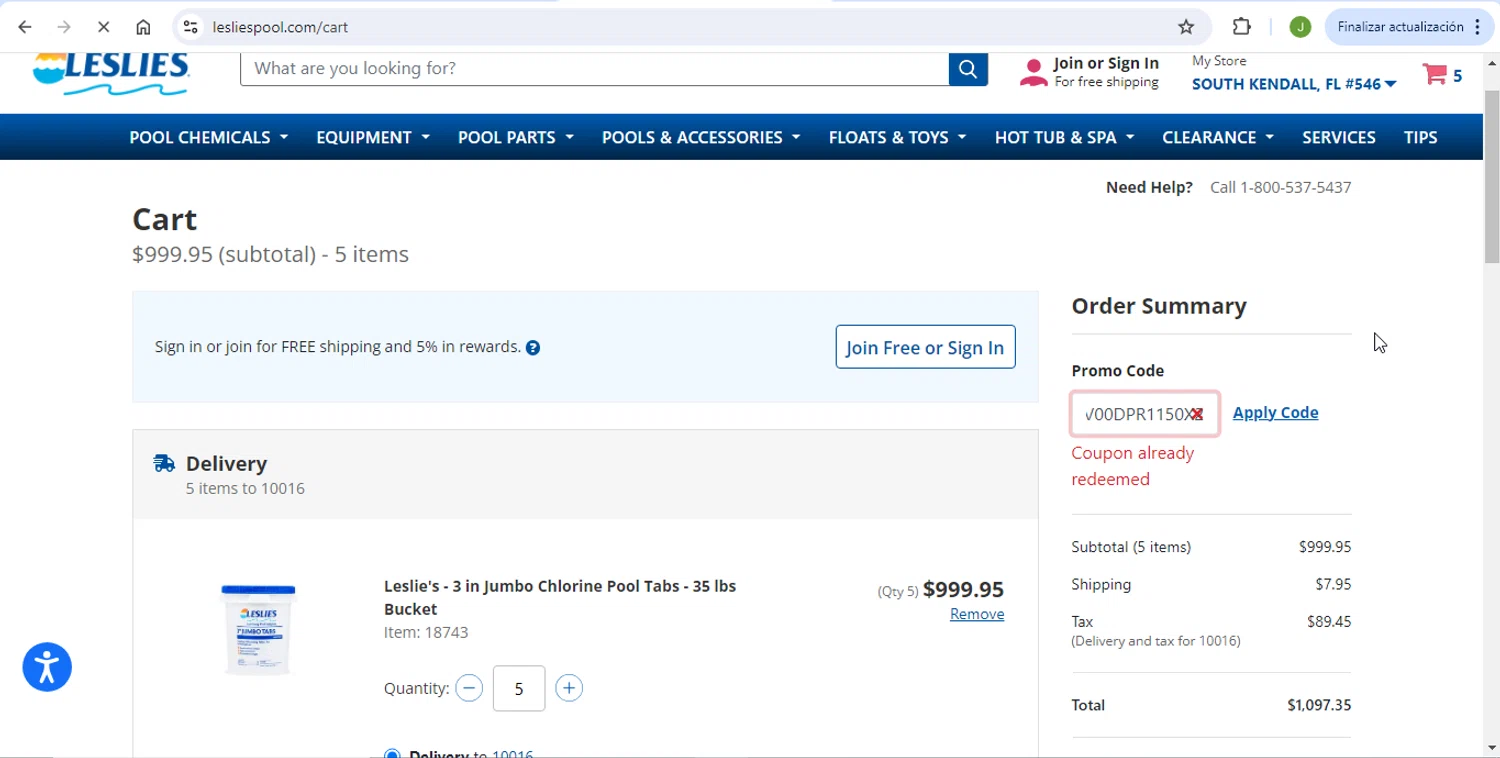
Task: Remove the Chlorine Tabs item
Action: (977, 614)
